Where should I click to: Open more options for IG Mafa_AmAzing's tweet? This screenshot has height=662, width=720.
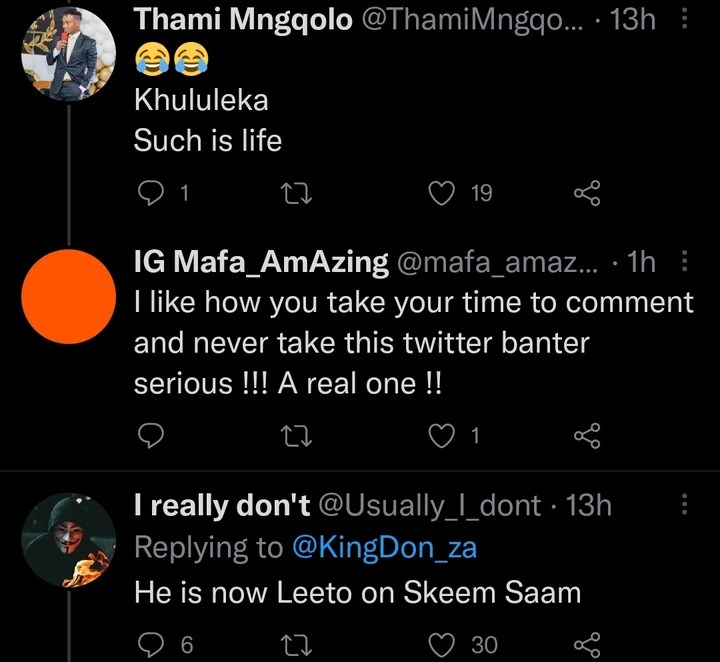pos(684,262)
